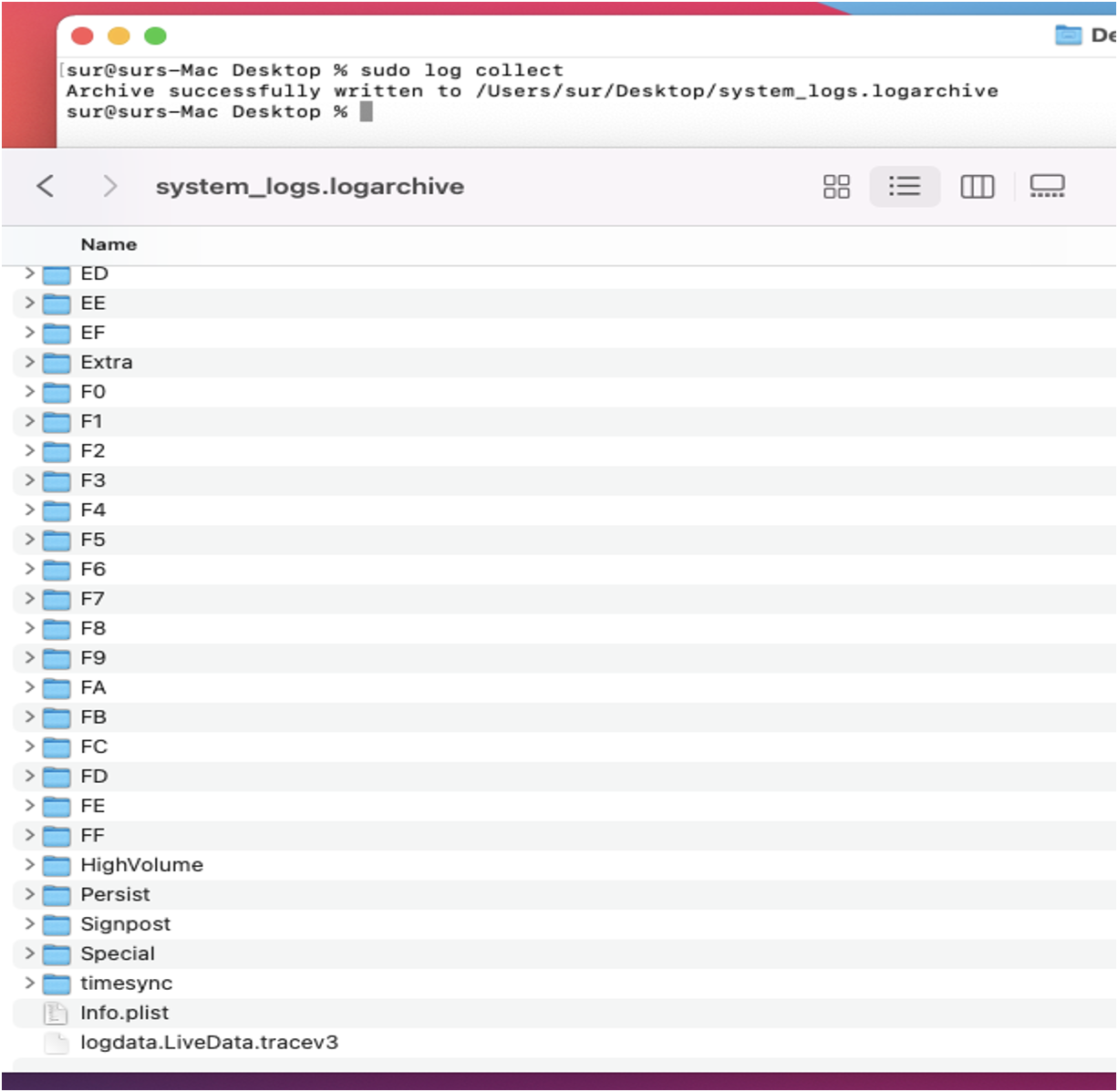The width and height of the screenshot is (1118, 1092).
Task: Click the Extra folder icon
Action: tap(57, 363)
